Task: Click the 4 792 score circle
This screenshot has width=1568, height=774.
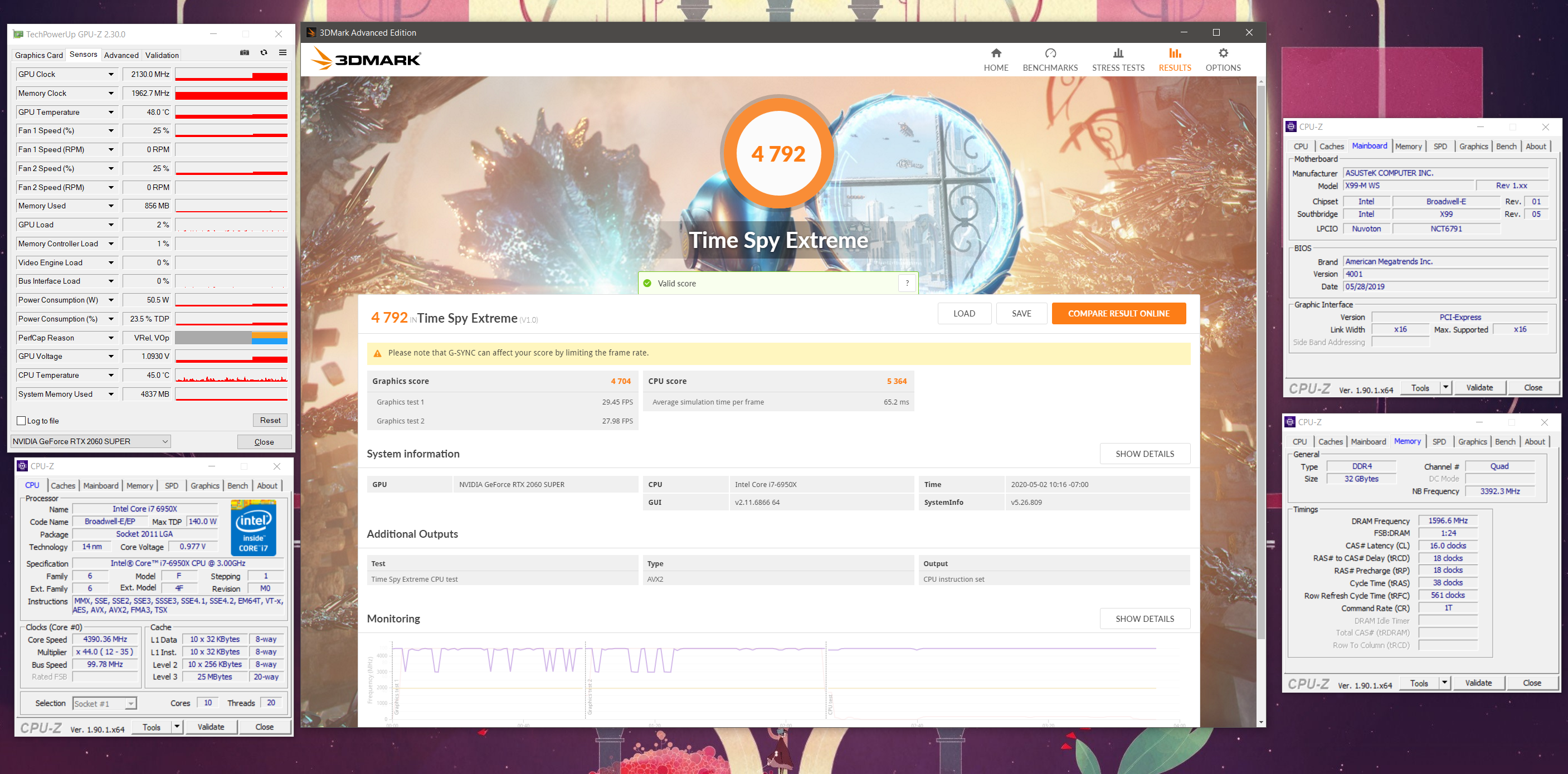Action: [778, 153]
